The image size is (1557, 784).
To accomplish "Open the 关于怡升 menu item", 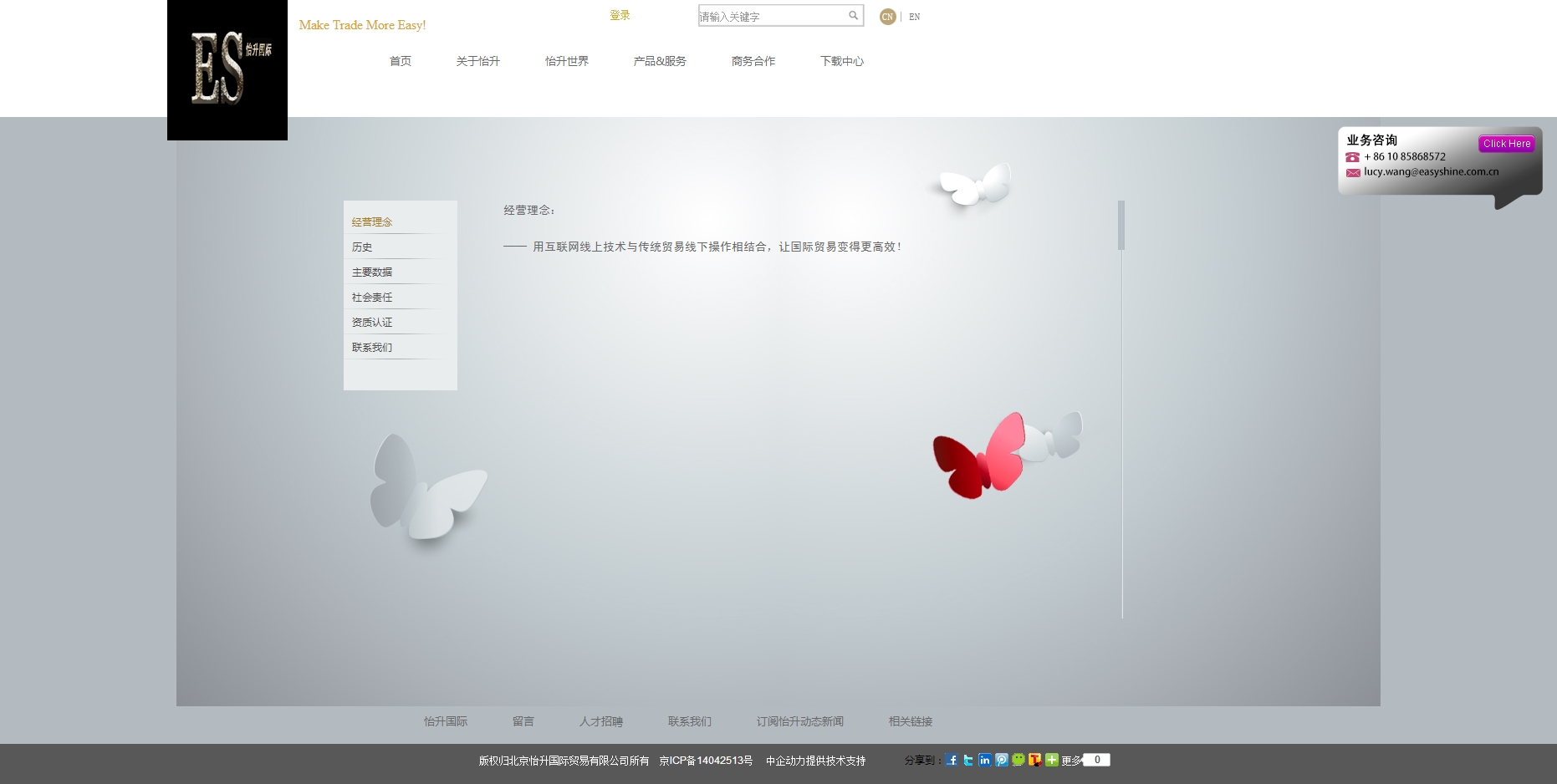I will (477, 61).
